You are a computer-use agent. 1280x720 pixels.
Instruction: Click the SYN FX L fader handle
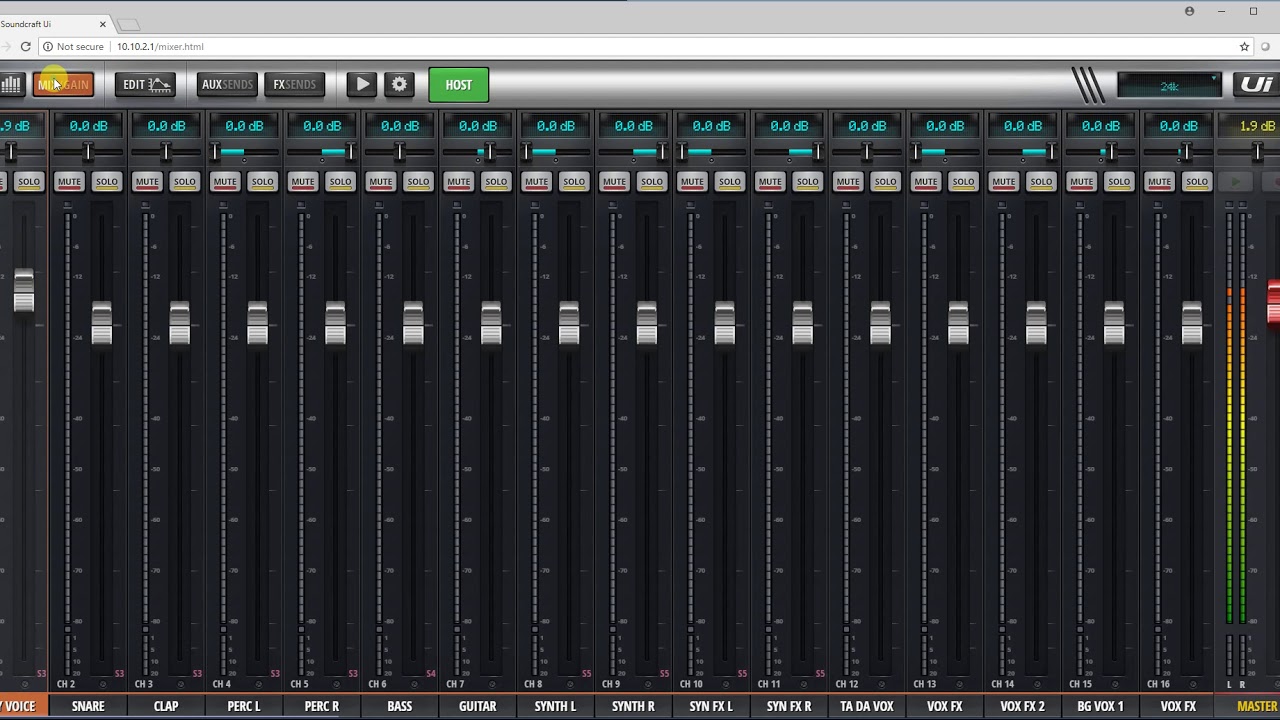click(726, 323)
